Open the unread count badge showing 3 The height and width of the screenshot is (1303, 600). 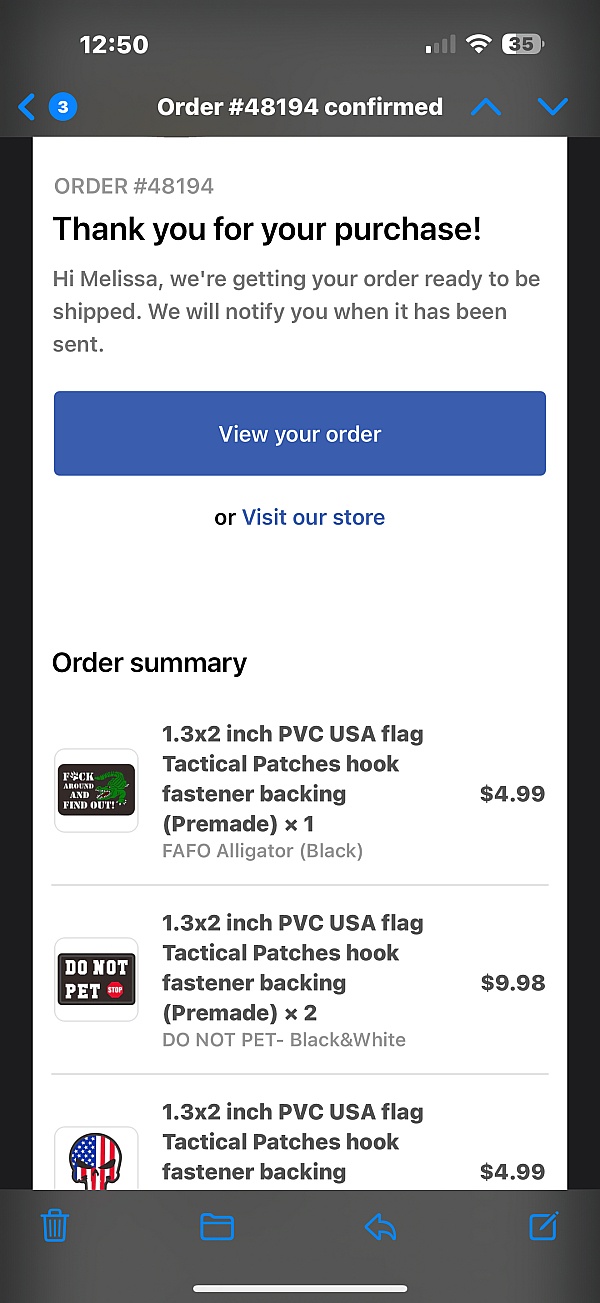point(62,107)
